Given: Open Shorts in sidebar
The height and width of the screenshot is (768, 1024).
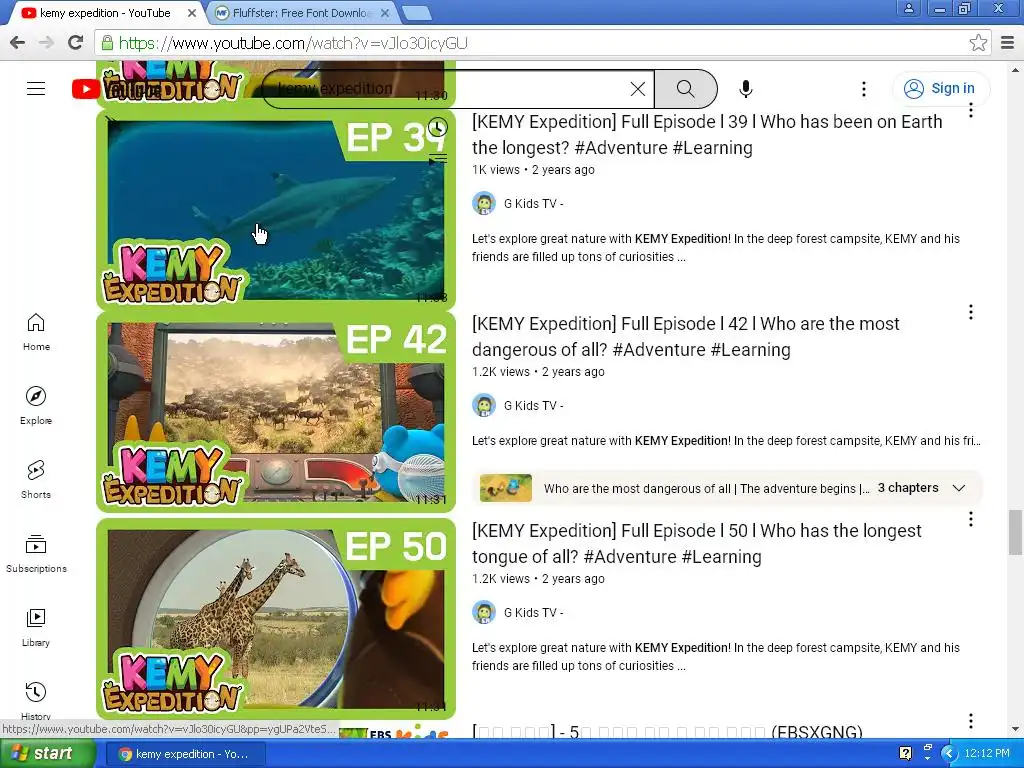Looking at the screenshot, I should [36, 479].
